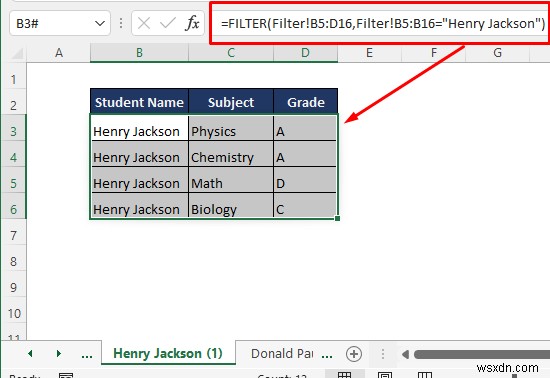Add a new sheet with the plus button
Image resolution: width=550 pixels, height=378 pixels.
pyautogui.click(x=354, y=354)
